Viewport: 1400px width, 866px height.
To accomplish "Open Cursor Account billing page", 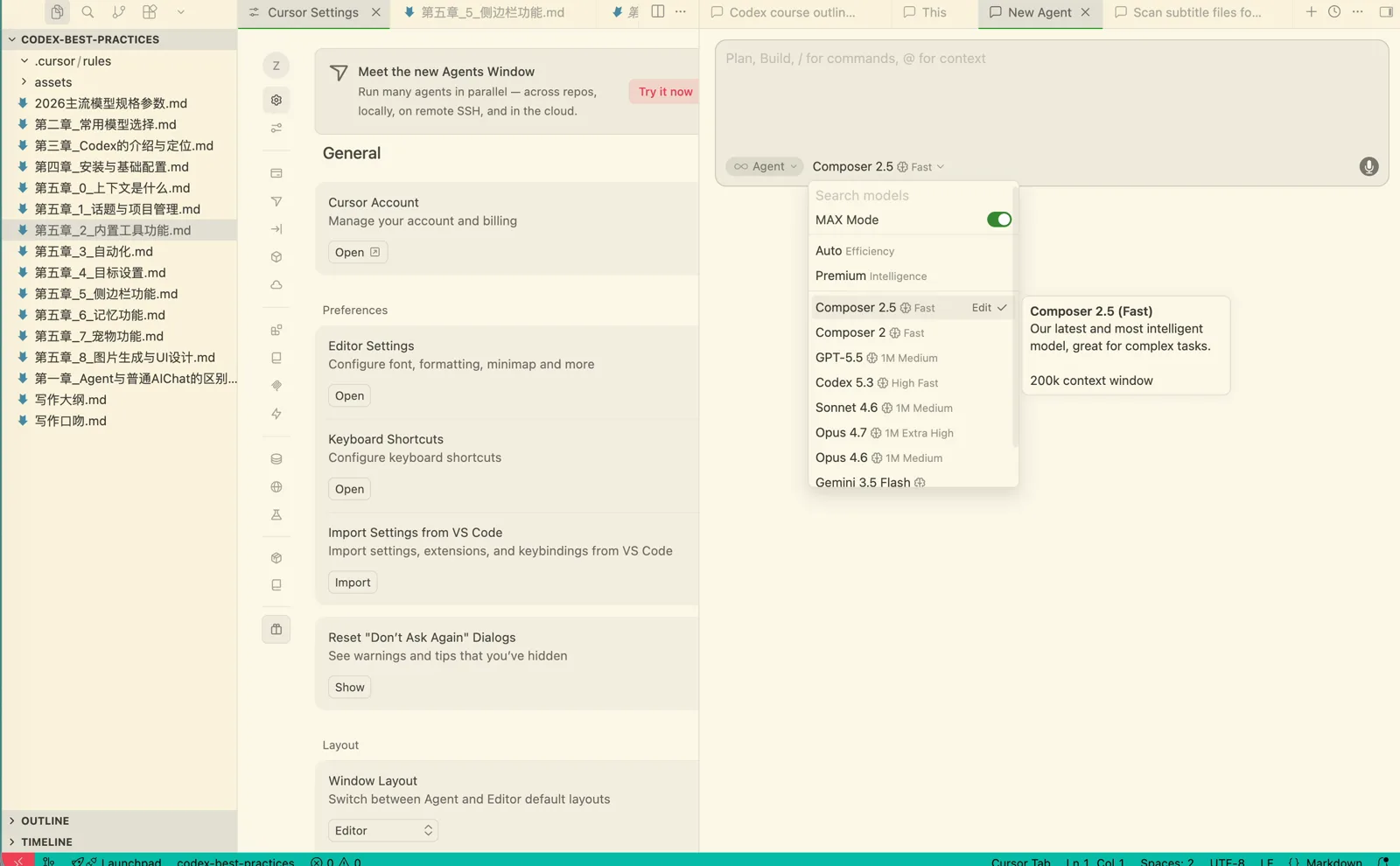I will (x=358, y=252).
